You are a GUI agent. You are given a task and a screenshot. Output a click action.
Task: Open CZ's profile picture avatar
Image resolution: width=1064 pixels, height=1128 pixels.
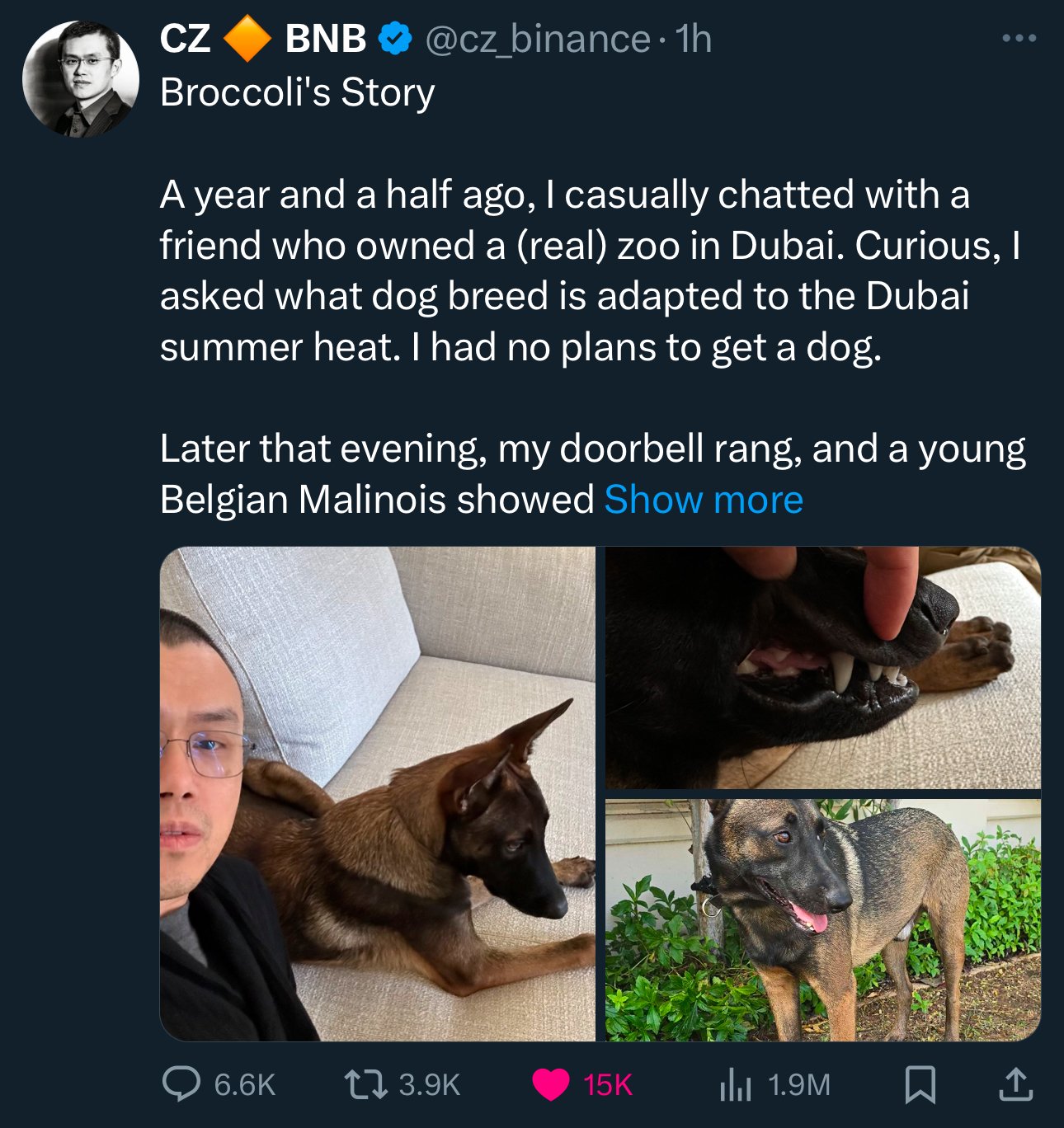coord(81,79)
